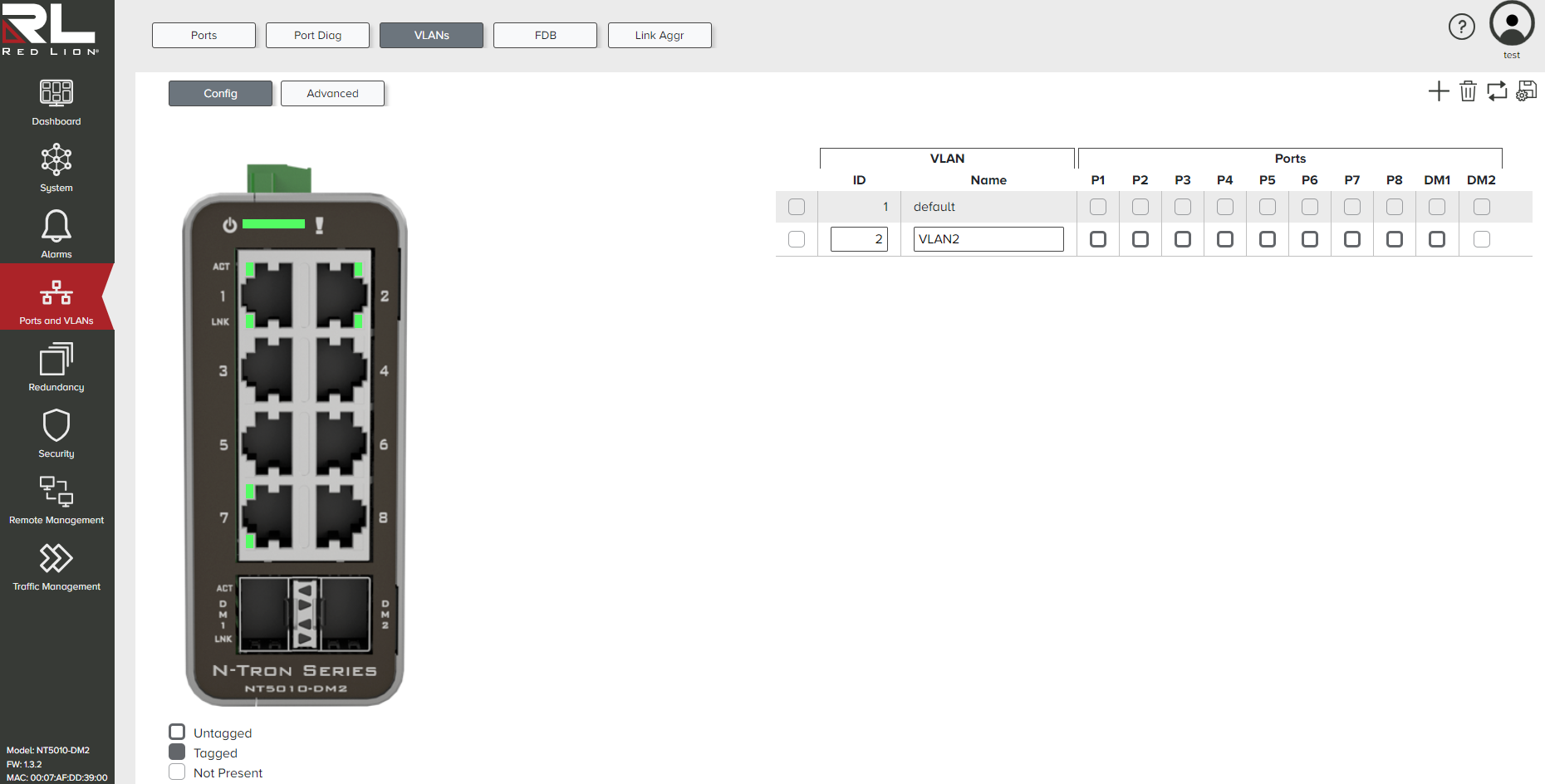Click the Tagged legend swatch
The height and width of the screenshot is (784, 1545).
click(x=177, y=752)
